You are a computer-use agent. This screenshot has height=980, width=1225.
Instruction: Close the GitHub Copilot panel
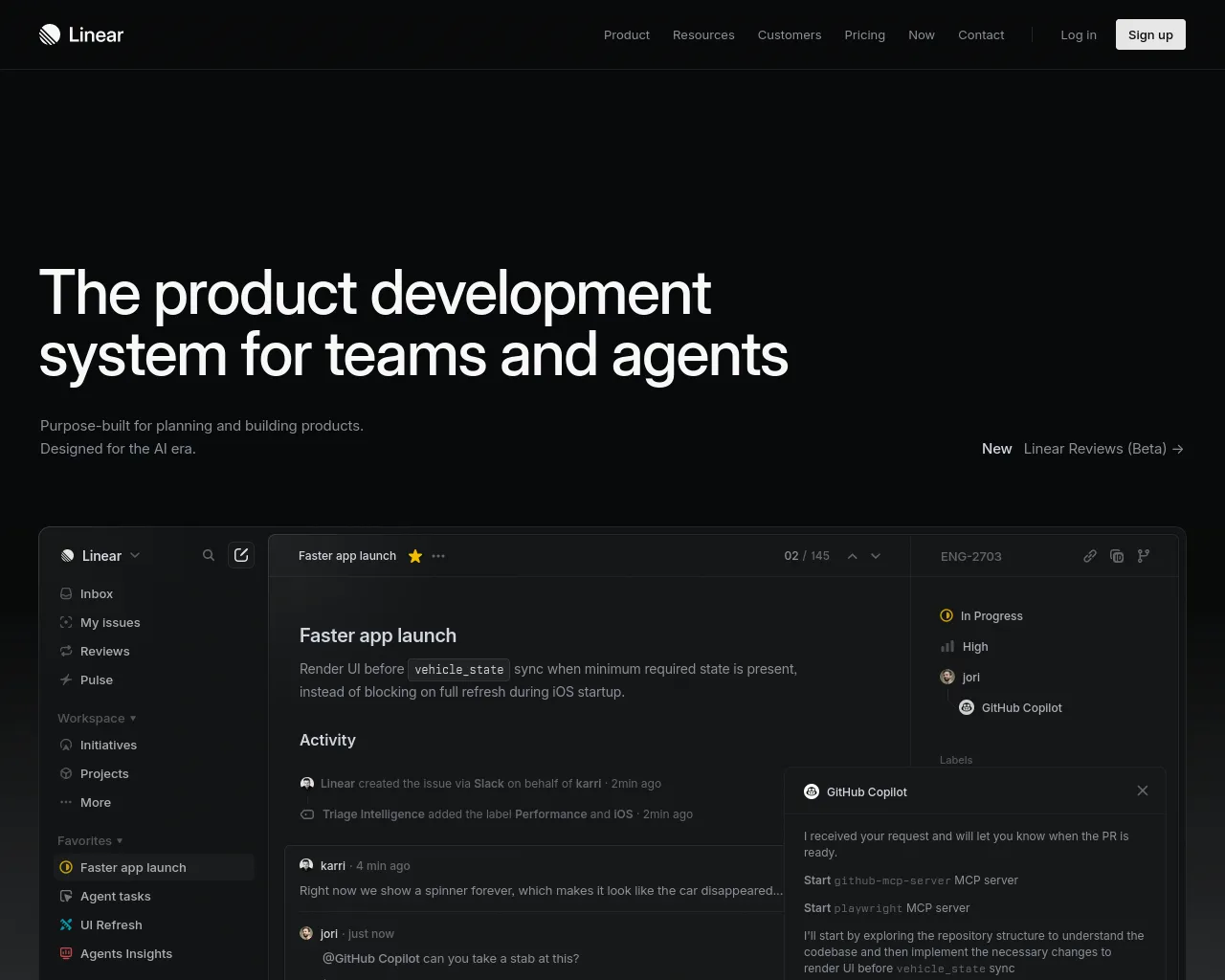tap(1142, 791)
